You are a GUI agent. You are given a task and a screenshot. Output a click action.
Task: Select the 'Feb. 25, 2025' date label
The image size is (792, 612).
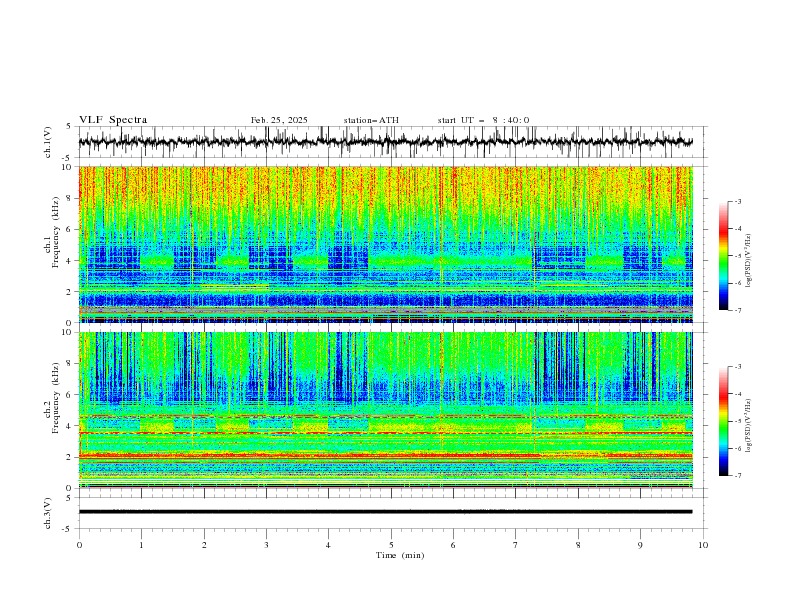coord(279,120)
